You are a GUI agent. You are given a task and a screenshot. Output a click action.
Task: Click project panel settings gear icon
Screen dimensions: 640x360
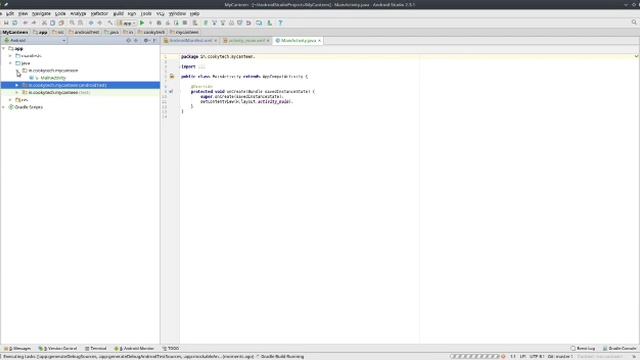pyautogui.click(x=146, y=40)
